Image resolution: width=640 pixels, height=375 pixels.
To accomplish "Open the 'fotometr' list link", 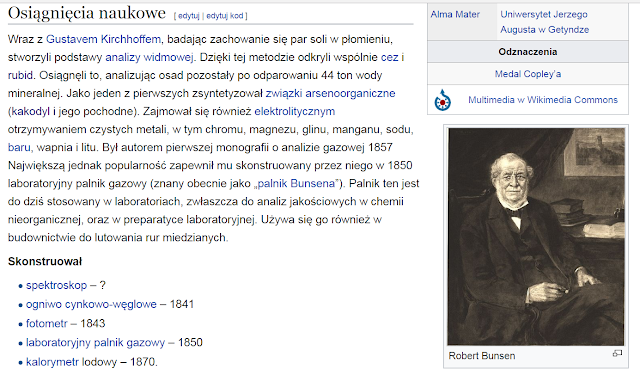I will (x=47, y=324).
